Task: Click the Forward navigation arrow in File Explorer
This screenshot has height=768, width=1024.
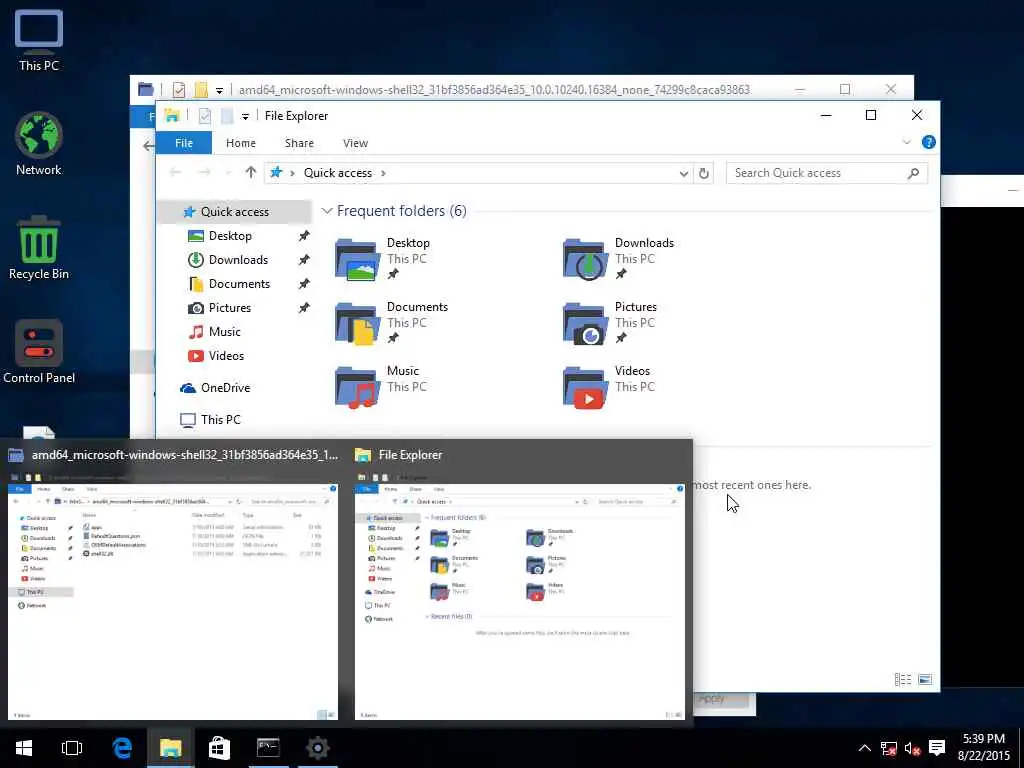Action: pyautogui.click(x=204, y=172)
